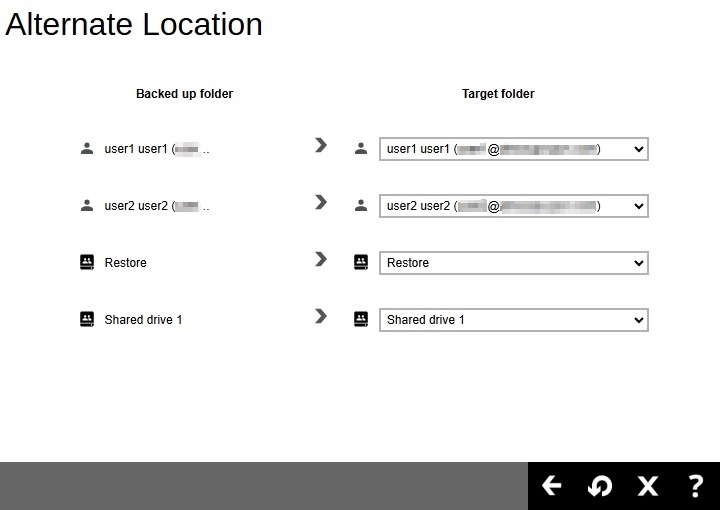The height and width of the screenshot is (510, 720).
Task: Click the drive icon next to Restore target dropdown
Action: [361, 263]
